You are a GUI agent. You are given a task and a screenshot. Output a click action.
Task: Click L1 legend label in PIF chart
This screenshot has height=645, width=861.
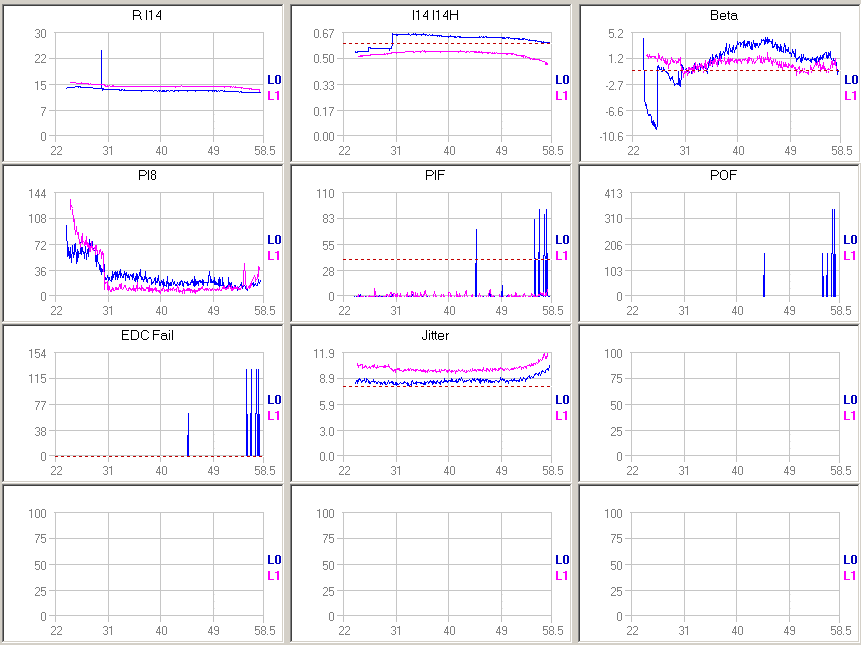562,255
